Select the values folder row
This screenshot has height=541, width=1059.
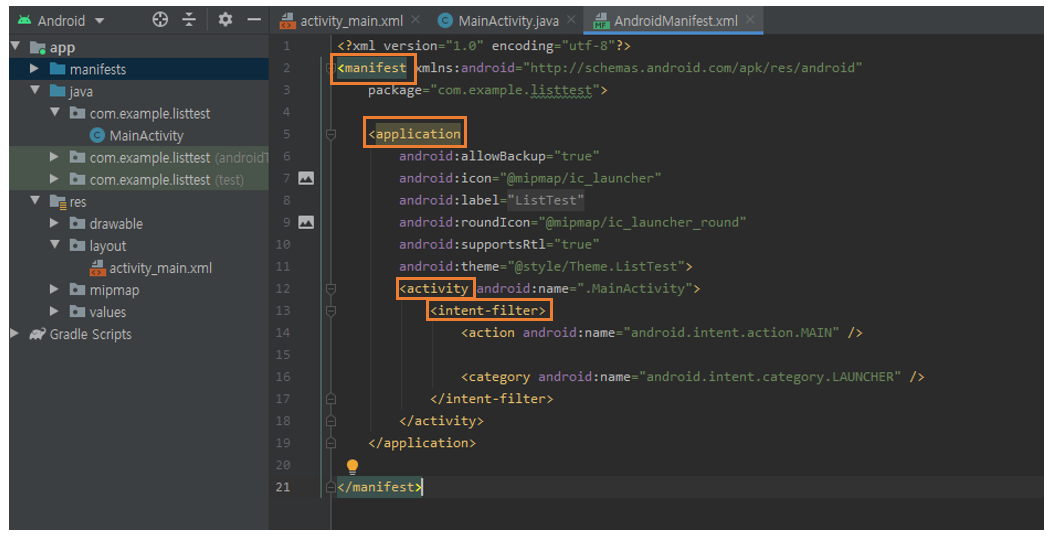point(138,312)
